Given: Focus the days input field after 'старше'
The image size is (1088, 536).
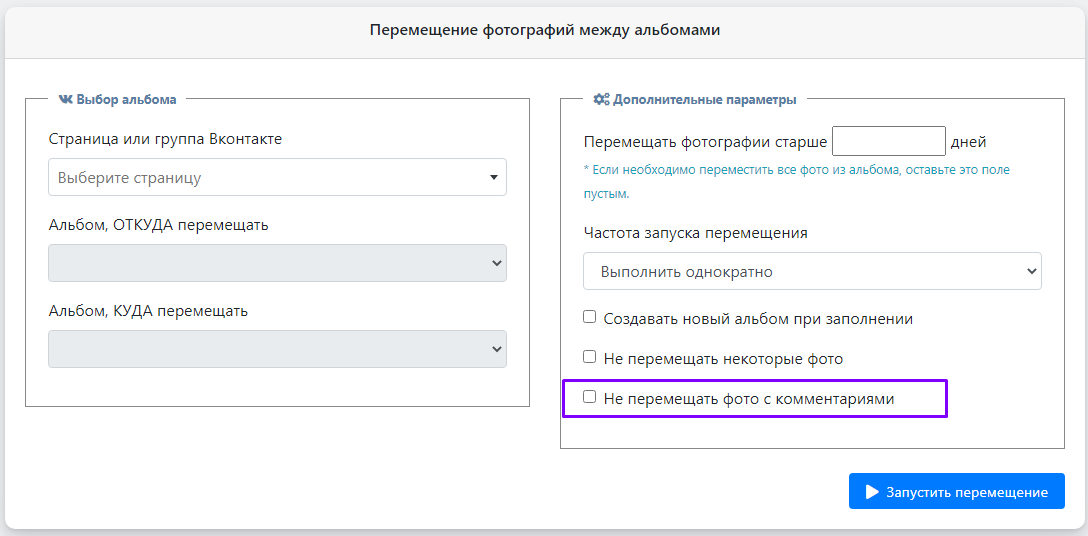Looking at the screenshot, I should pyautogui.click(x=888, y=141).
